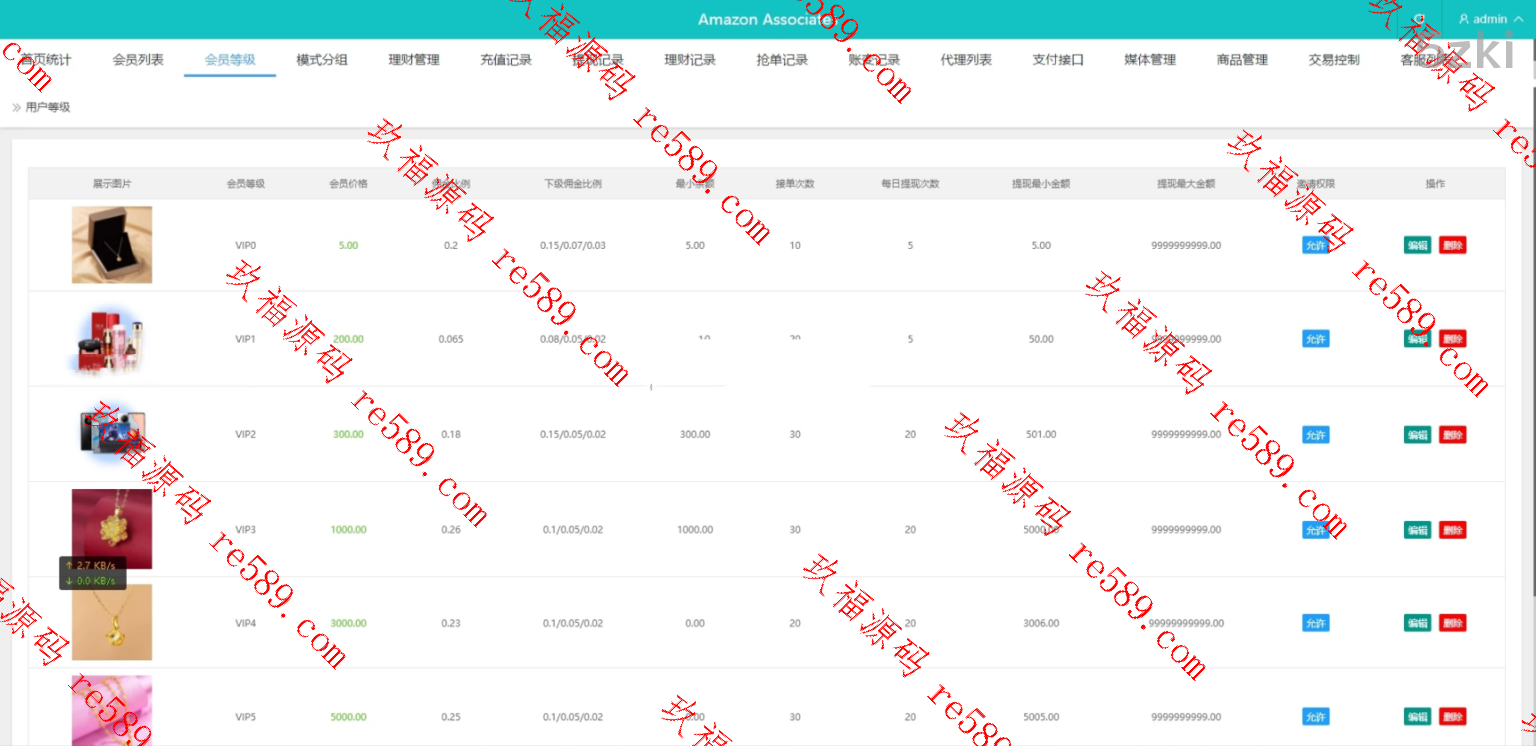Toggle the 允许 invite tag for VIP0
The width and height of the screenshot is (1536, 746).
1316,245
